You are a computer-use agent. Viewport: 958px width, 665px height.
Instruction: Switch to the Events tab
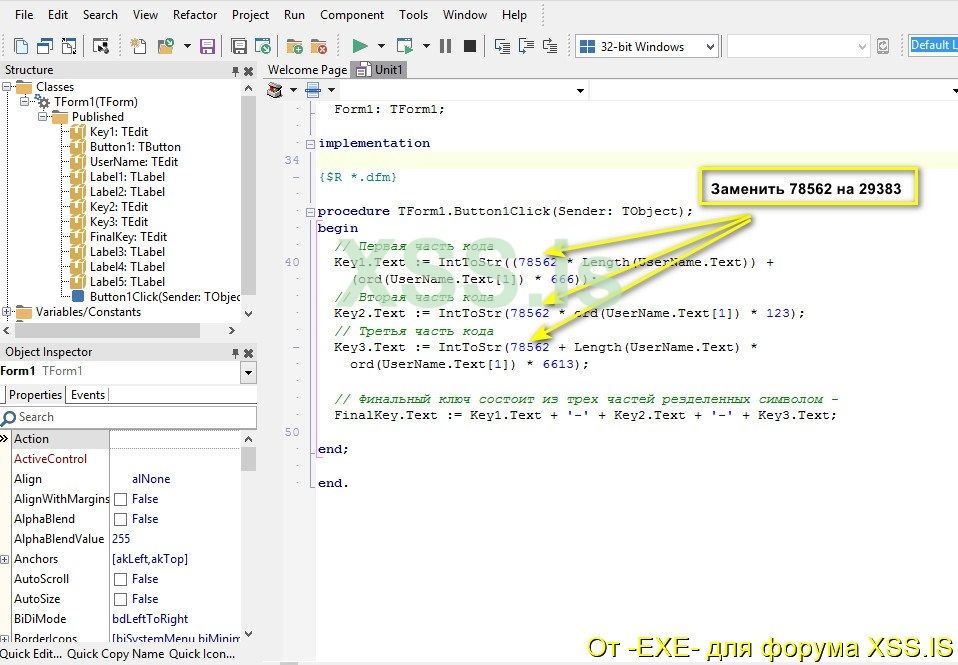tap(88, 395)
